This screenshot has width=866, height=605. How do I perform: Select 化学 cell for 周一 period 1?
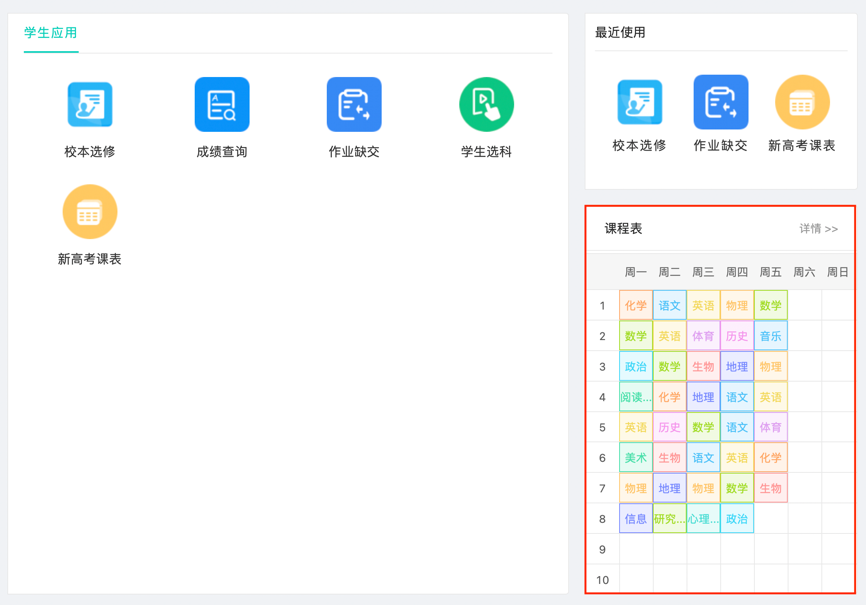[636, 305]
